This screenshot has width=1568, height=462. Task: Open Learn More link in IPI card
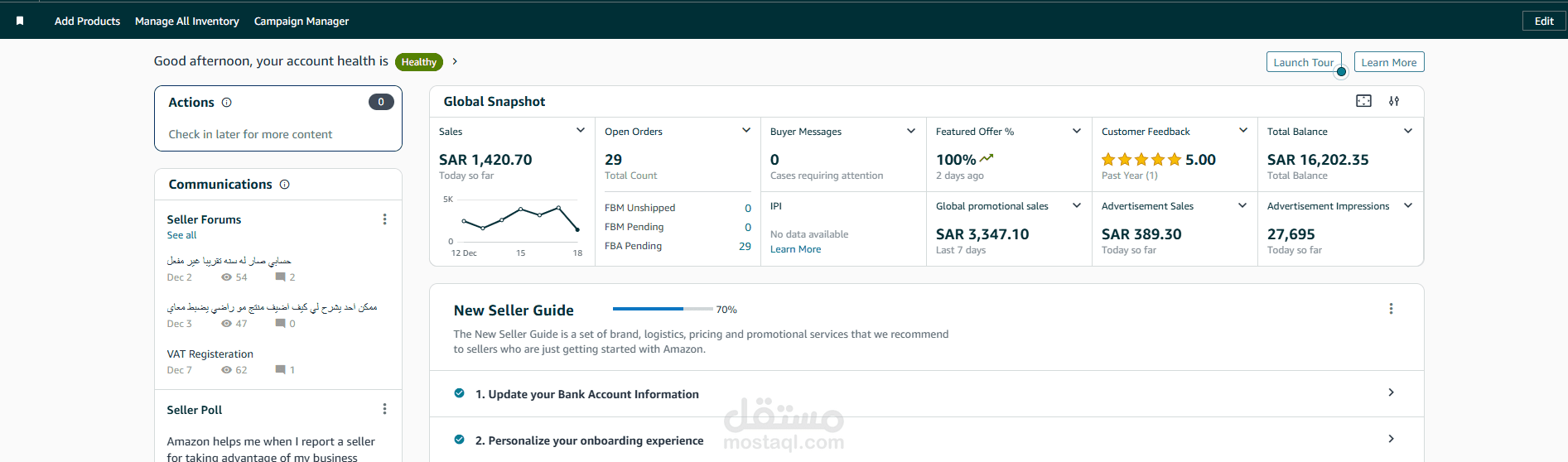pyautogui.click(x=796, y=249)
